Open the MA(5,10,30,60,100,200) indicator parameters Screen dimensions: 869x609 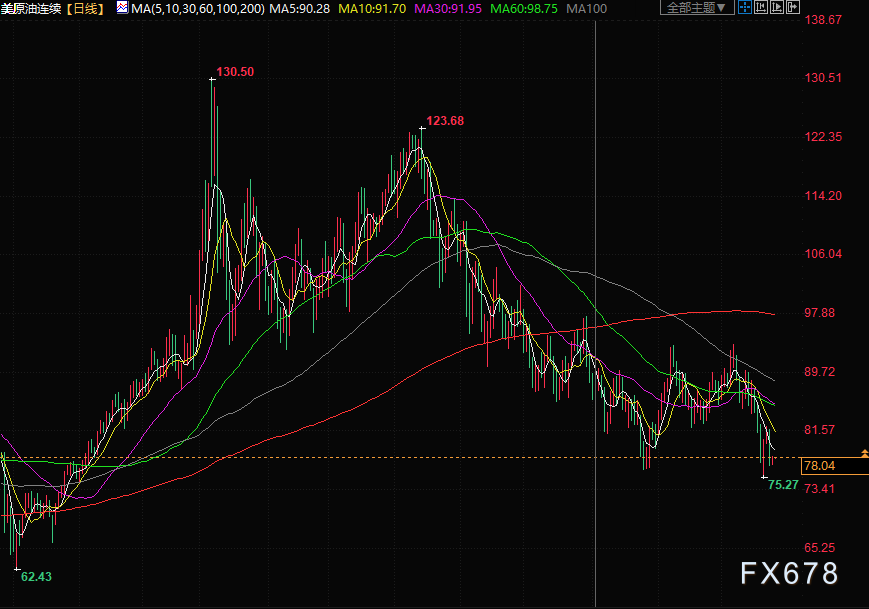point(199,8)
